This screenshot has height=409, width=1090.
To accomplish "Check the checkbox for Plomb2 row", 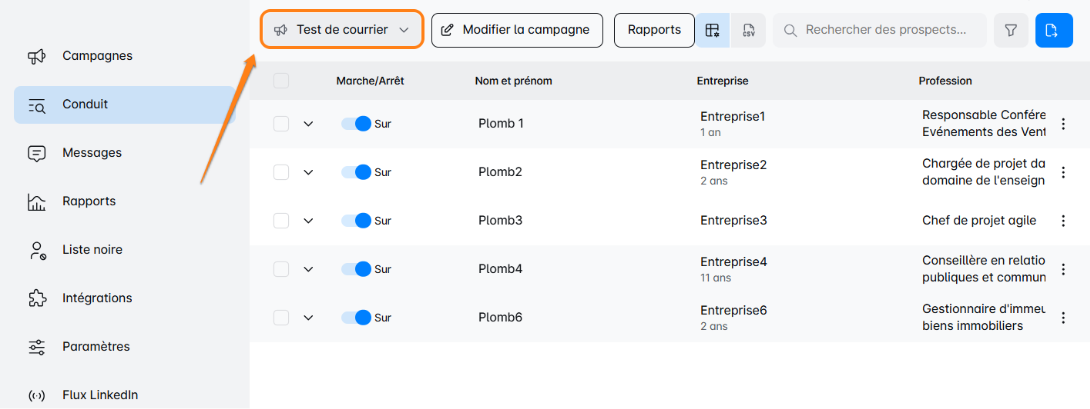I will 281,172.
